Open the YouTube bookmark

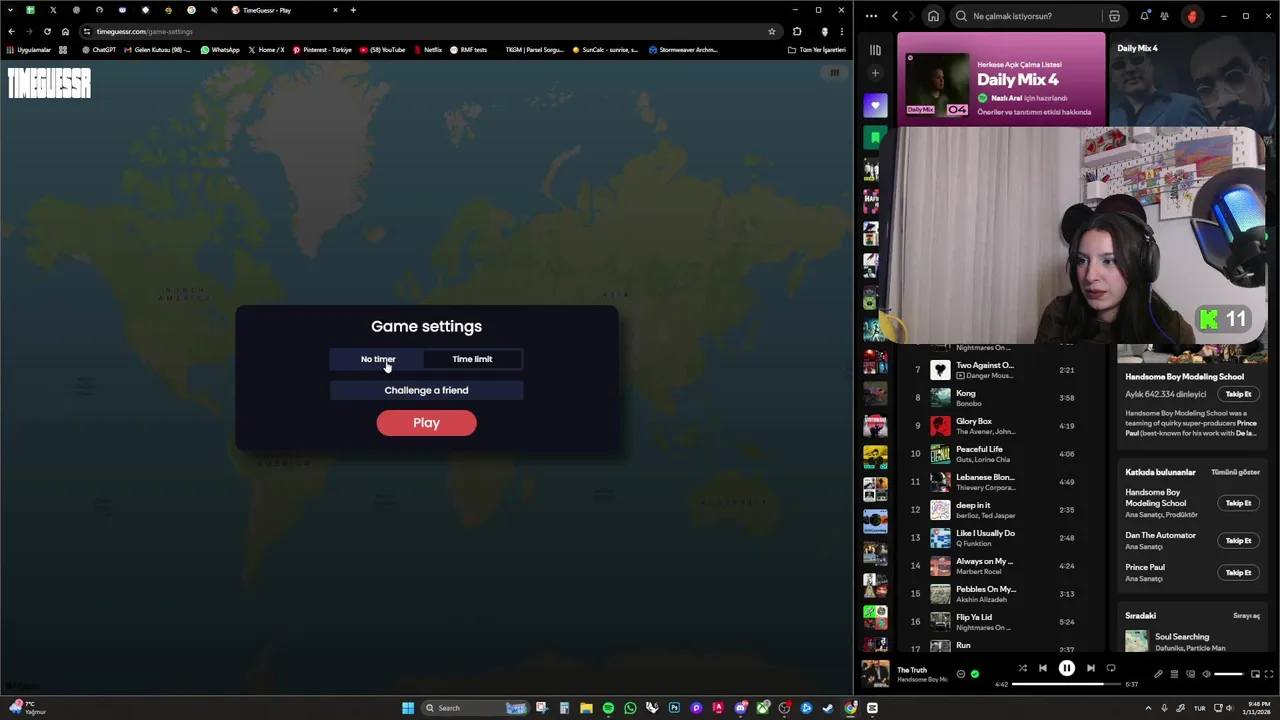[383, 49]
